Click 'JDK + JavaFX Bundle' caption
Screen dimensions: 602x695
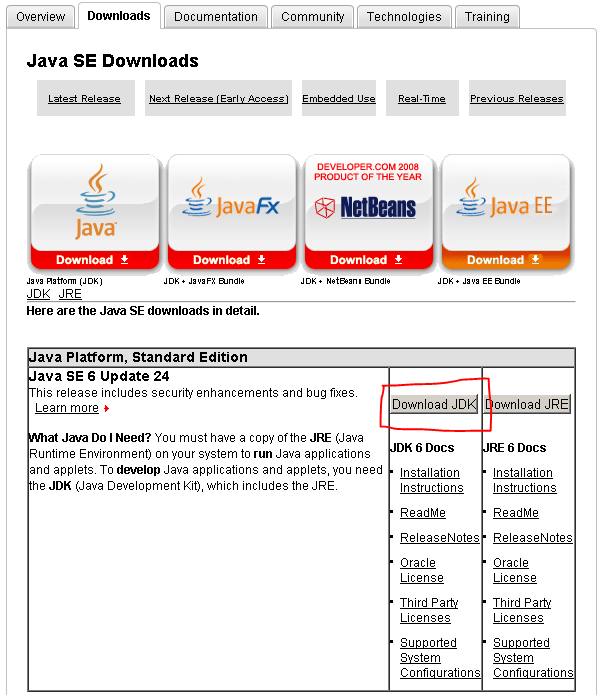(204, 281)
